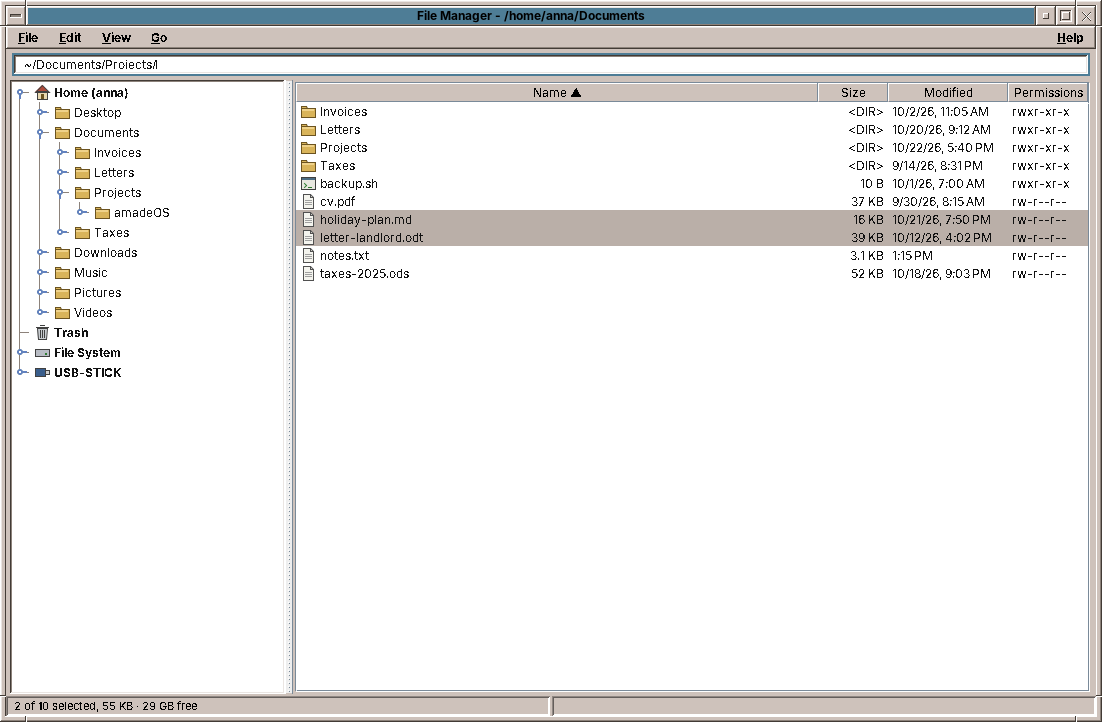Image resolution: width=1102 pixels, height=722 pixels.
Task: Select the taxes-2025.ods file name
Action: [364, 274]
